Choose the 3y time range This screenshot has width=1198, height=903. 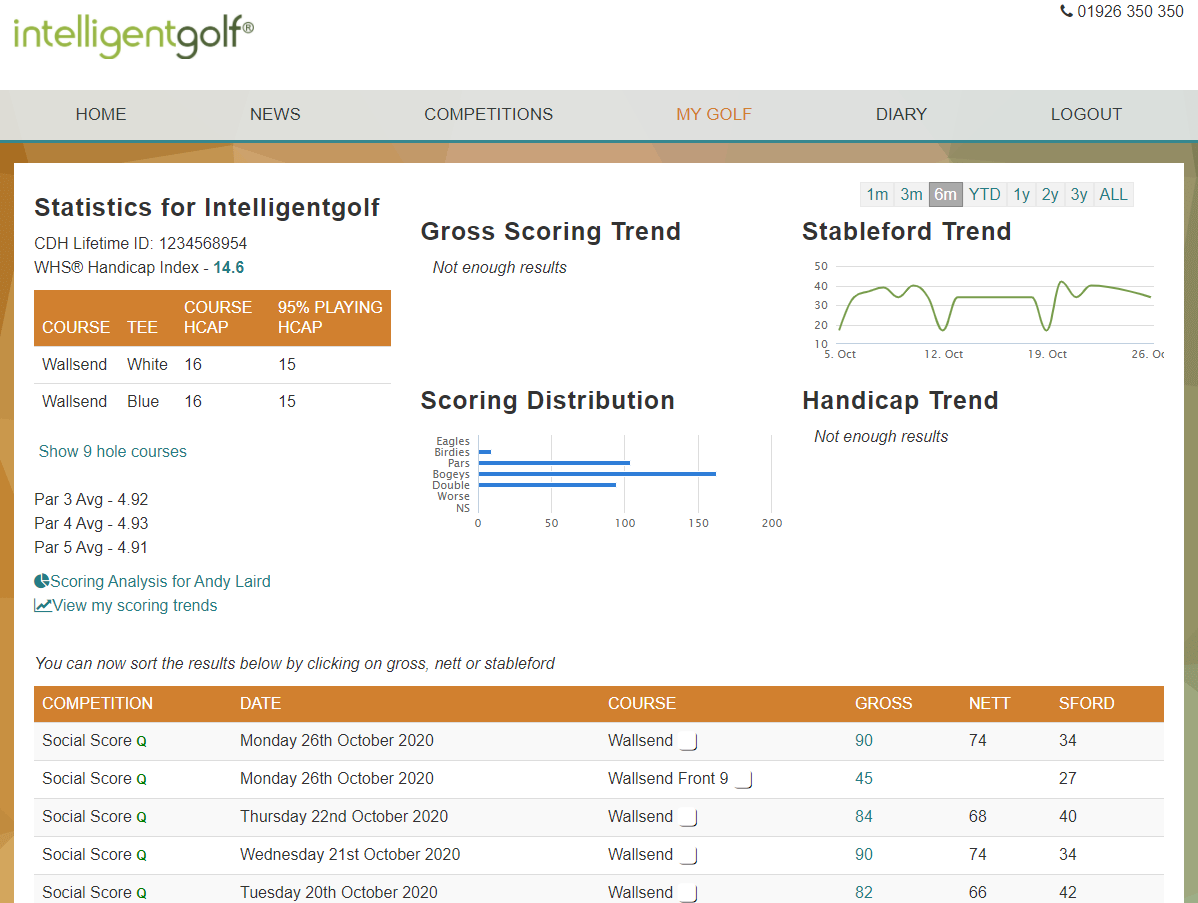1078,195
